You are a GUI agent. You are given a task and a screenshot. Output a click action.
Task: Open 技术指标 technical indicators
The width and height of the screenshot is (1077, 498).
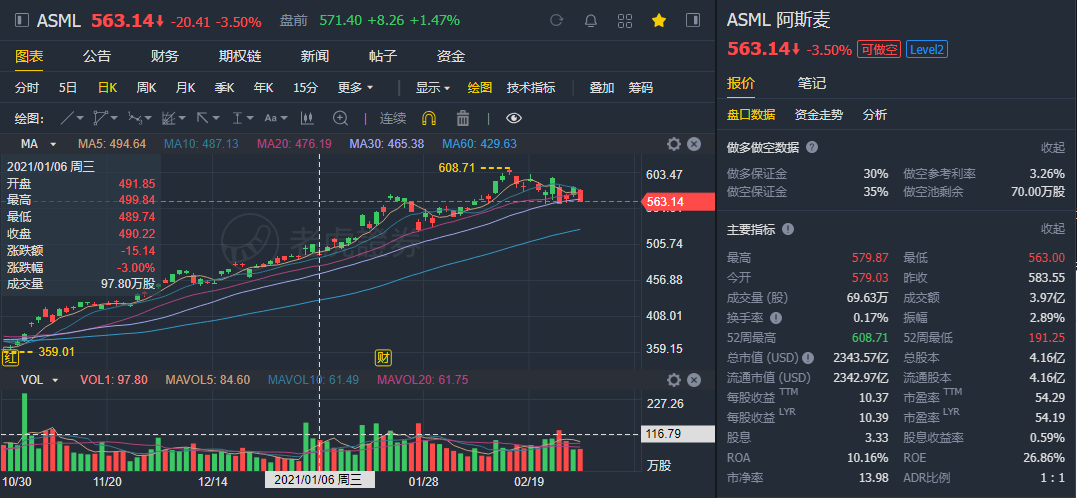coord(531,87)
